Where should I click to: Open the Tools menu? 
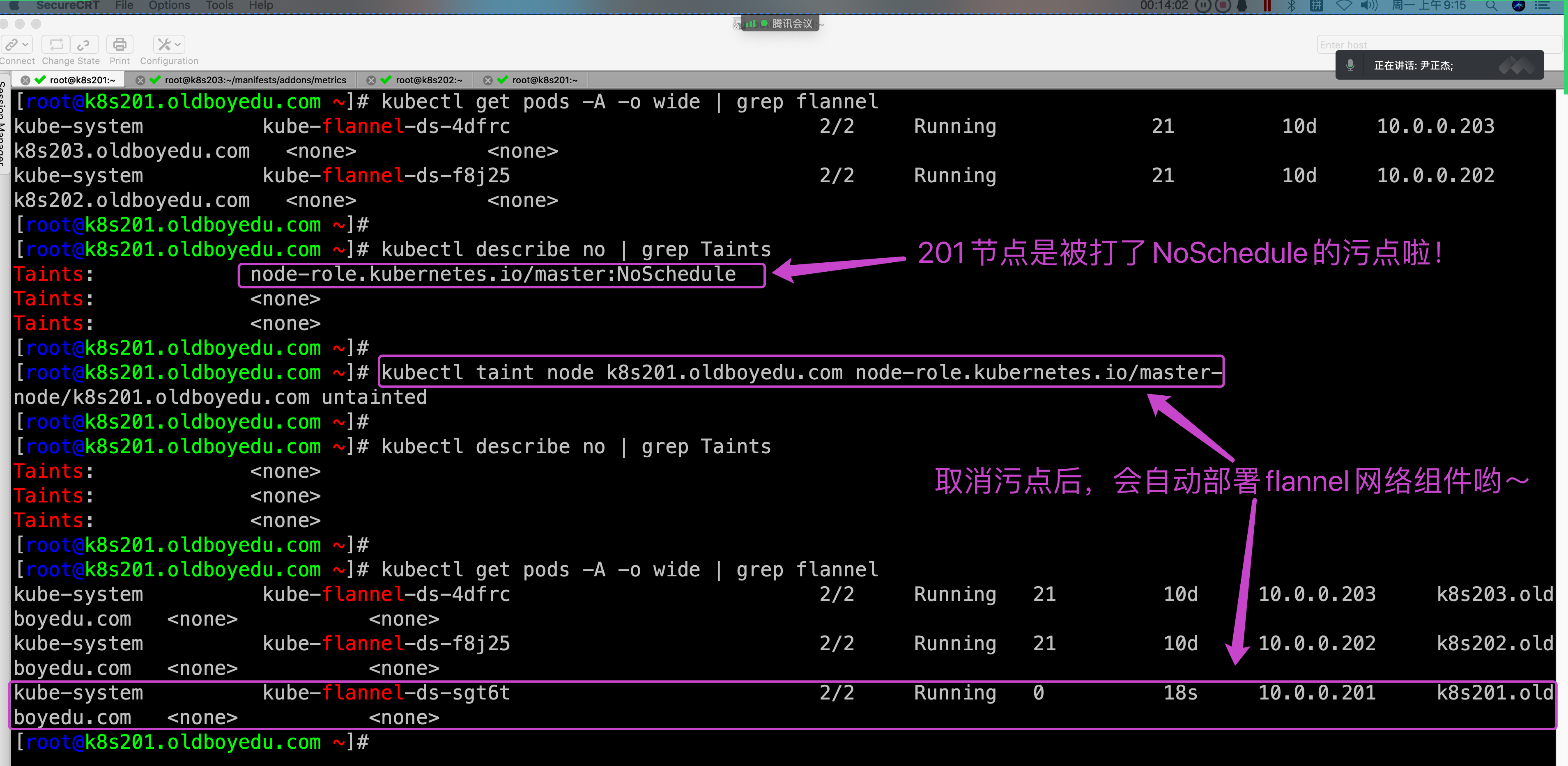(x=219, y=5)
